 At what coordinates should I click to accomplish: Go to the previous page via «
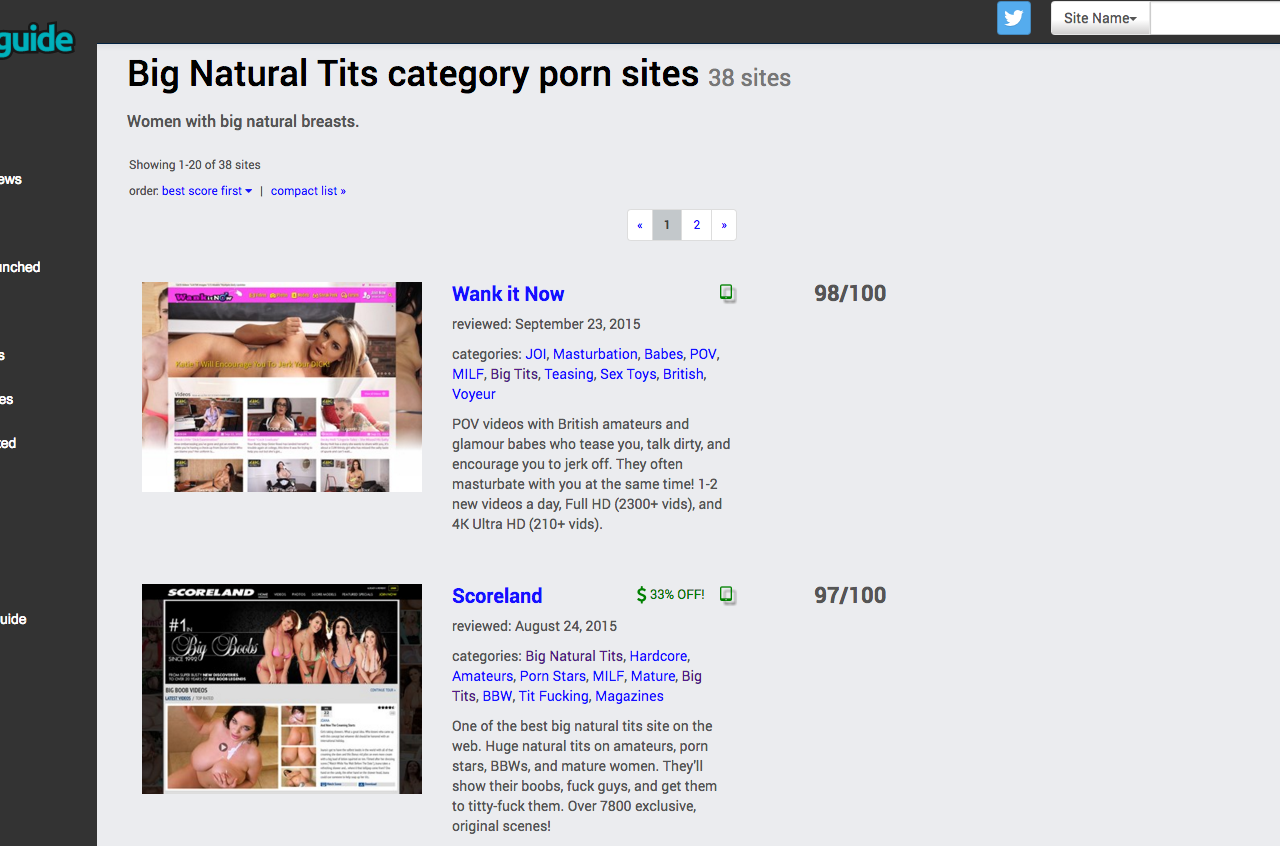point(640,225)
